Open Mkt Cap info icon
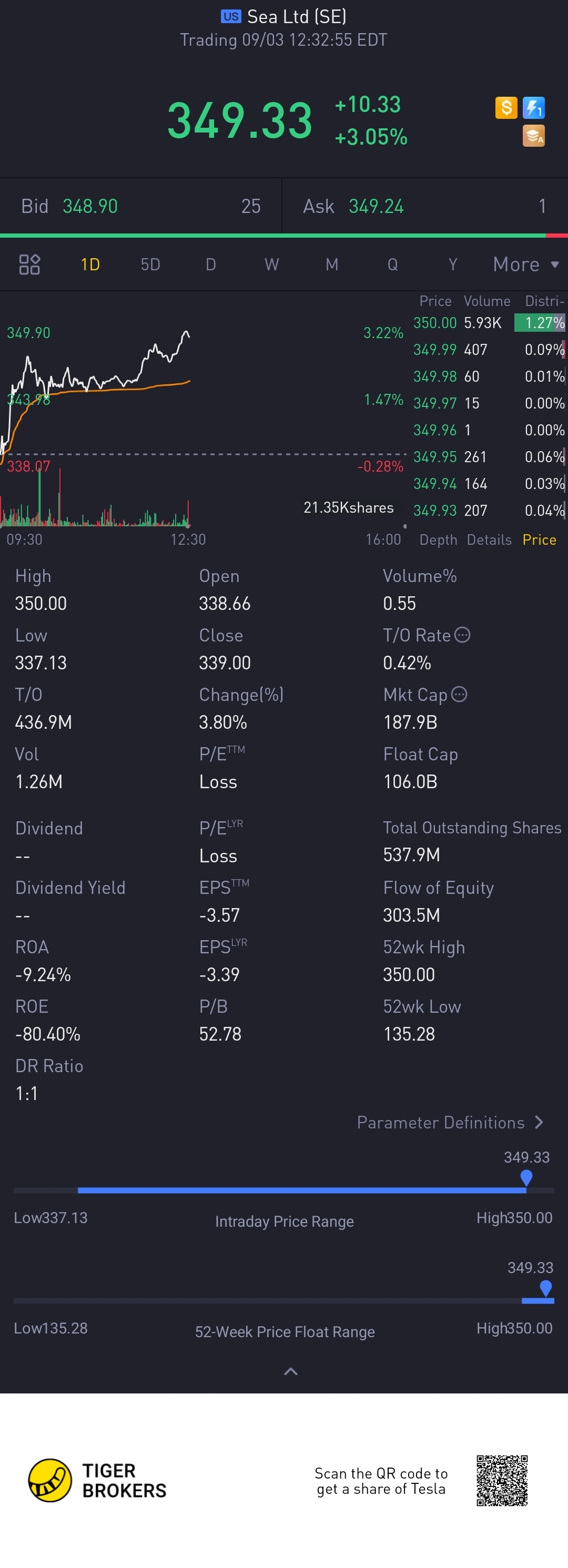The width and height of the screenshot is (568, 1568). 459,694
